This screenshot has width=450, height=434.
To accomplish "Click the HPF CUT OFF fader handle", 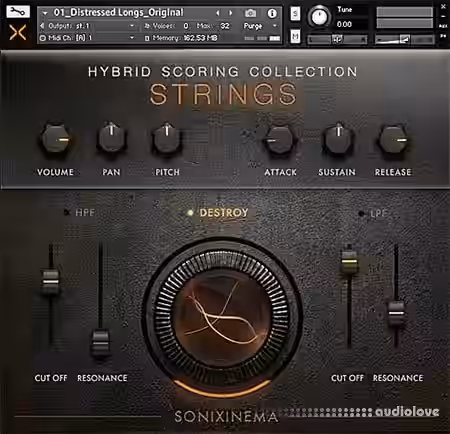I will point(50,282).
